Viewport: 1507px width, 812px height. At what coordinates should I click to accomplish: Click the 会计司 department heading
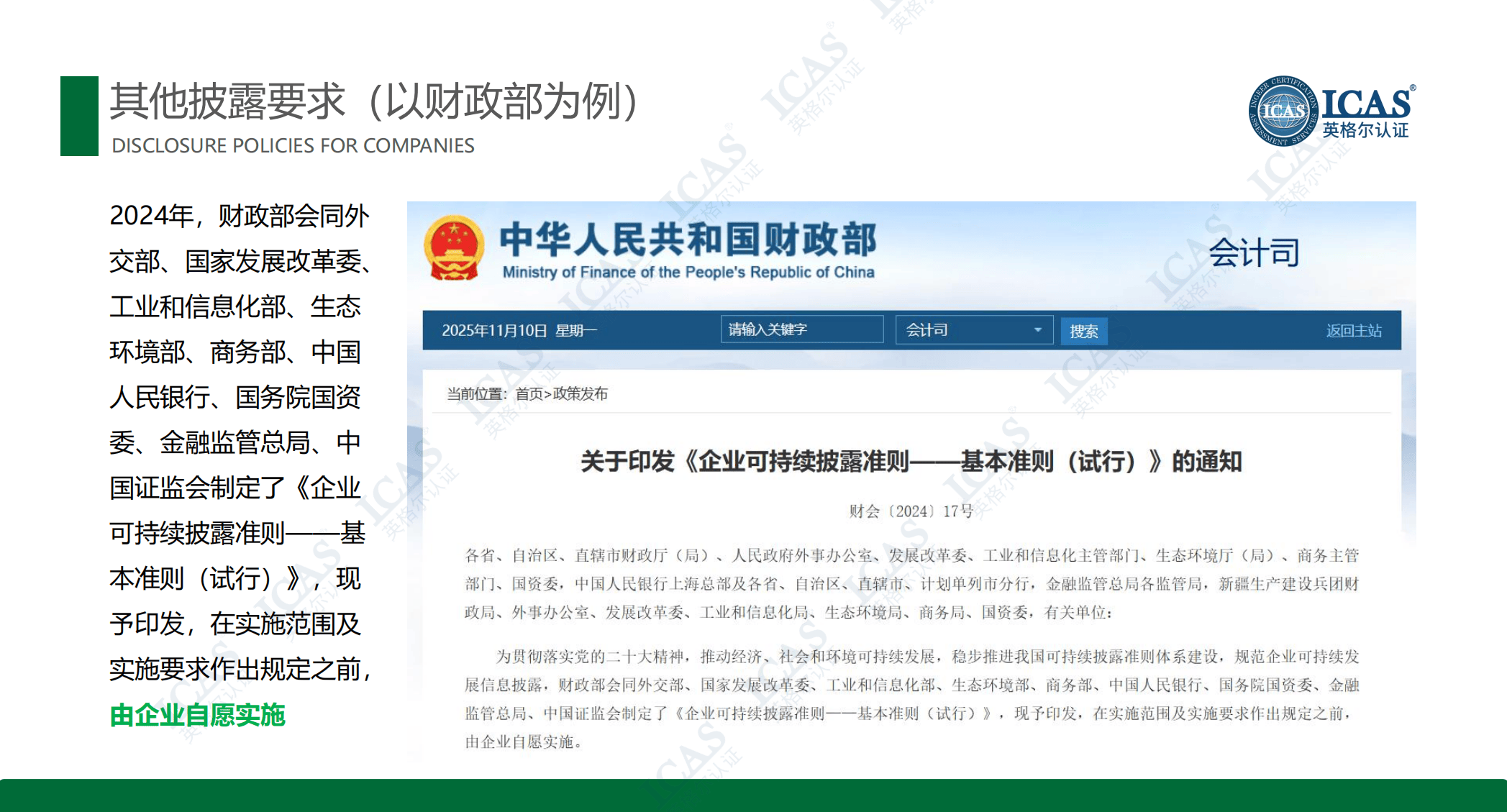[x=1254, y=252]
